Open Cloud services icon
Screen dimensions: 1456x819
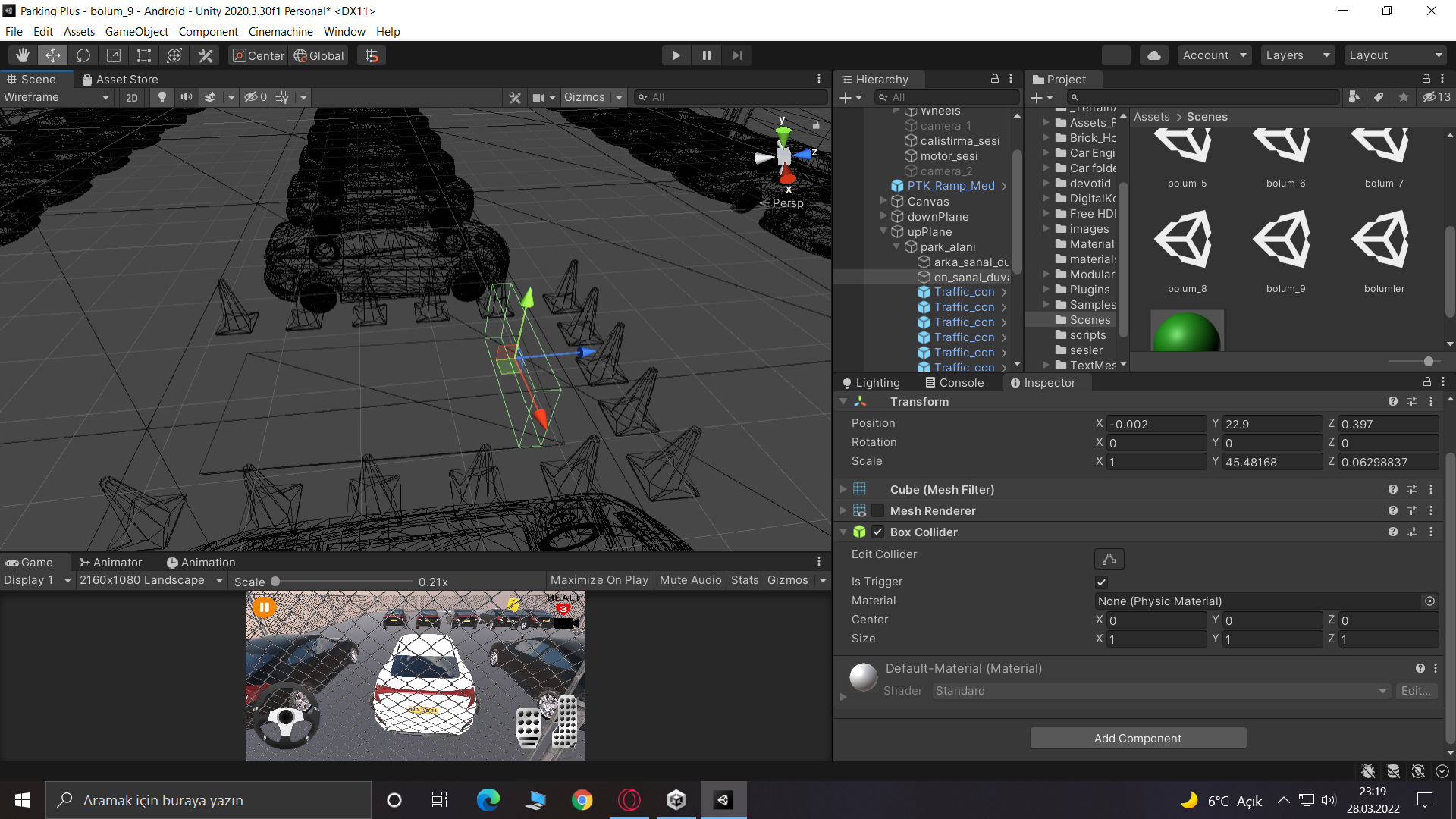coord(1153,55)
